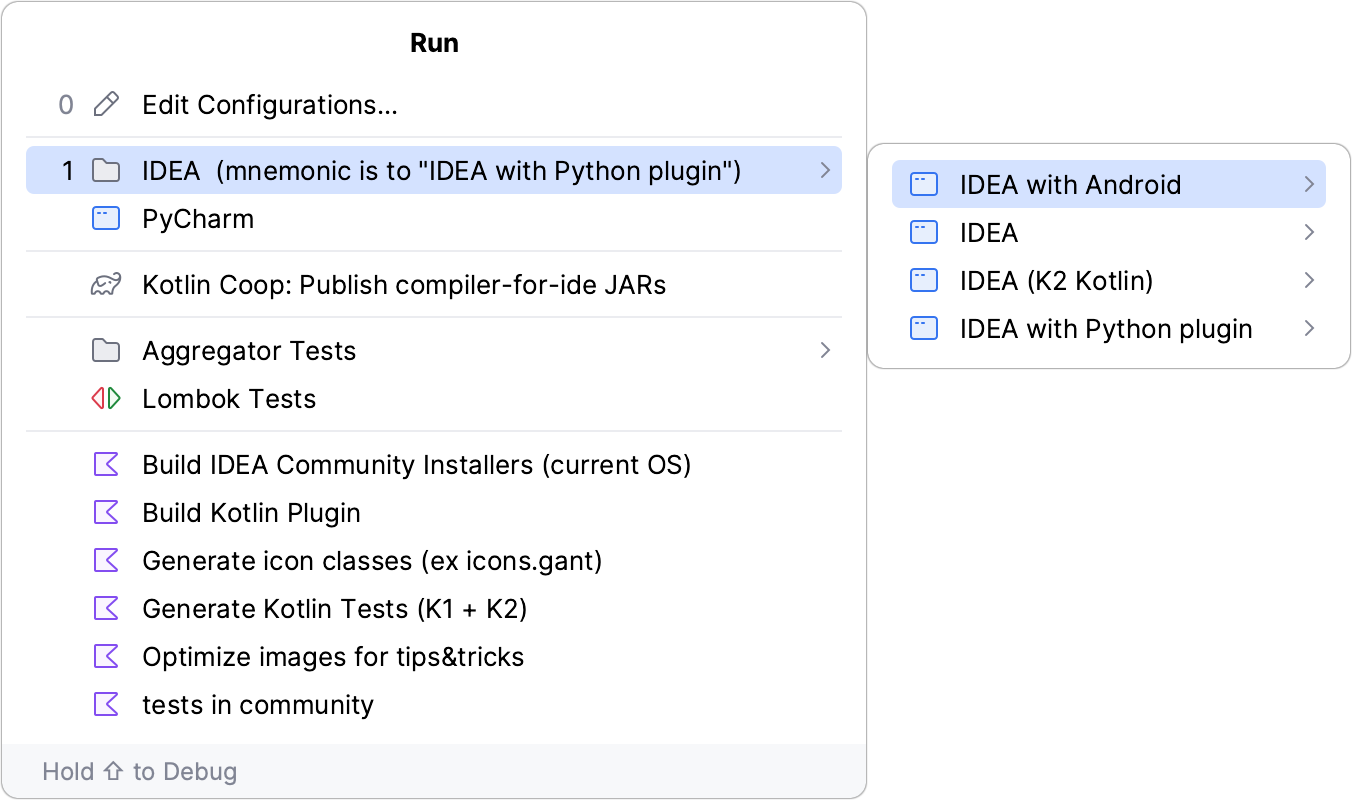Choose IDEA with Python plugin in the submenu

[x=1109, y=329]
